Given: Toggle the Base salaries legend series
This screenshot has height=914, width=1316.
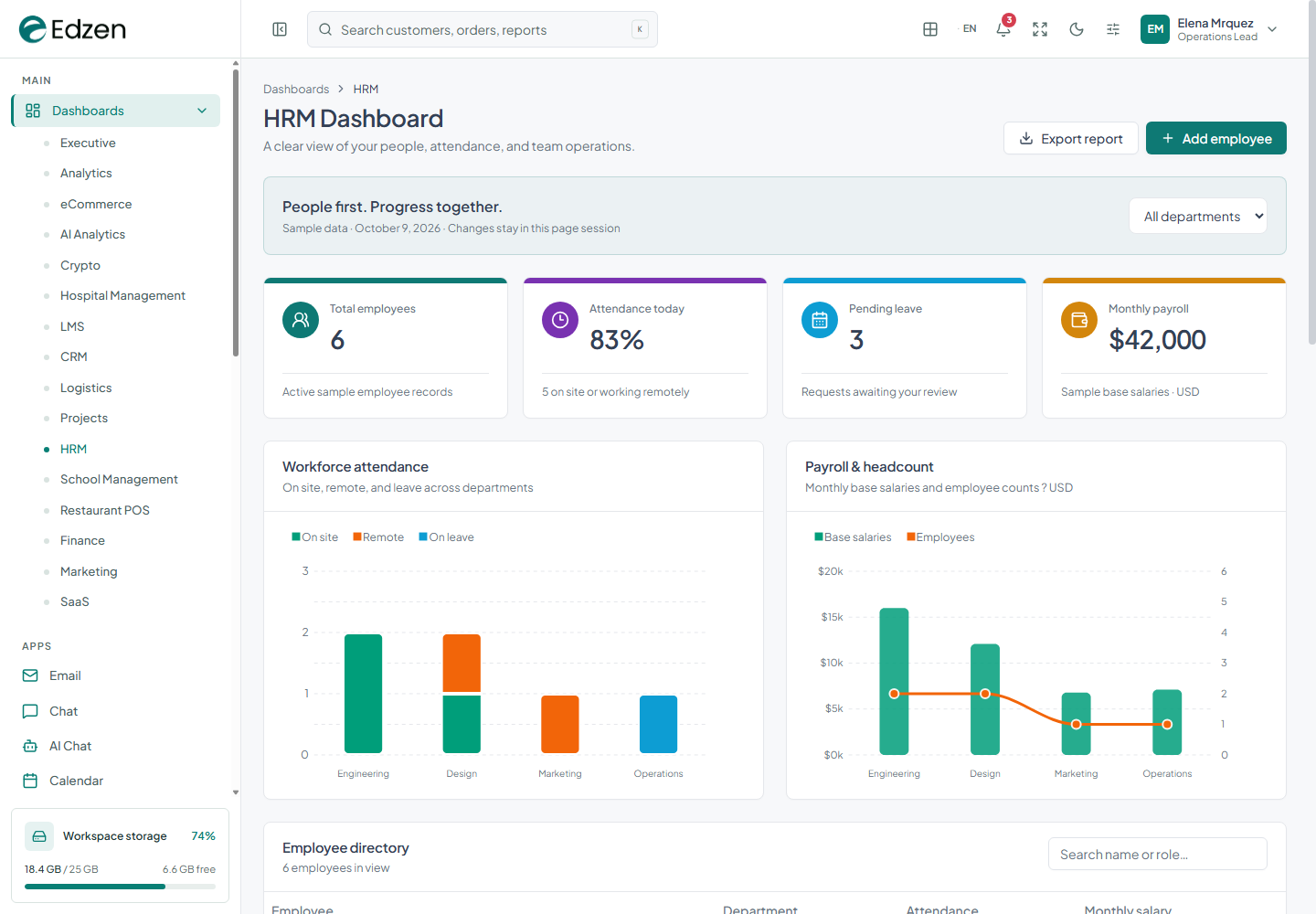Looking at the screenshot, I should 853,537.
